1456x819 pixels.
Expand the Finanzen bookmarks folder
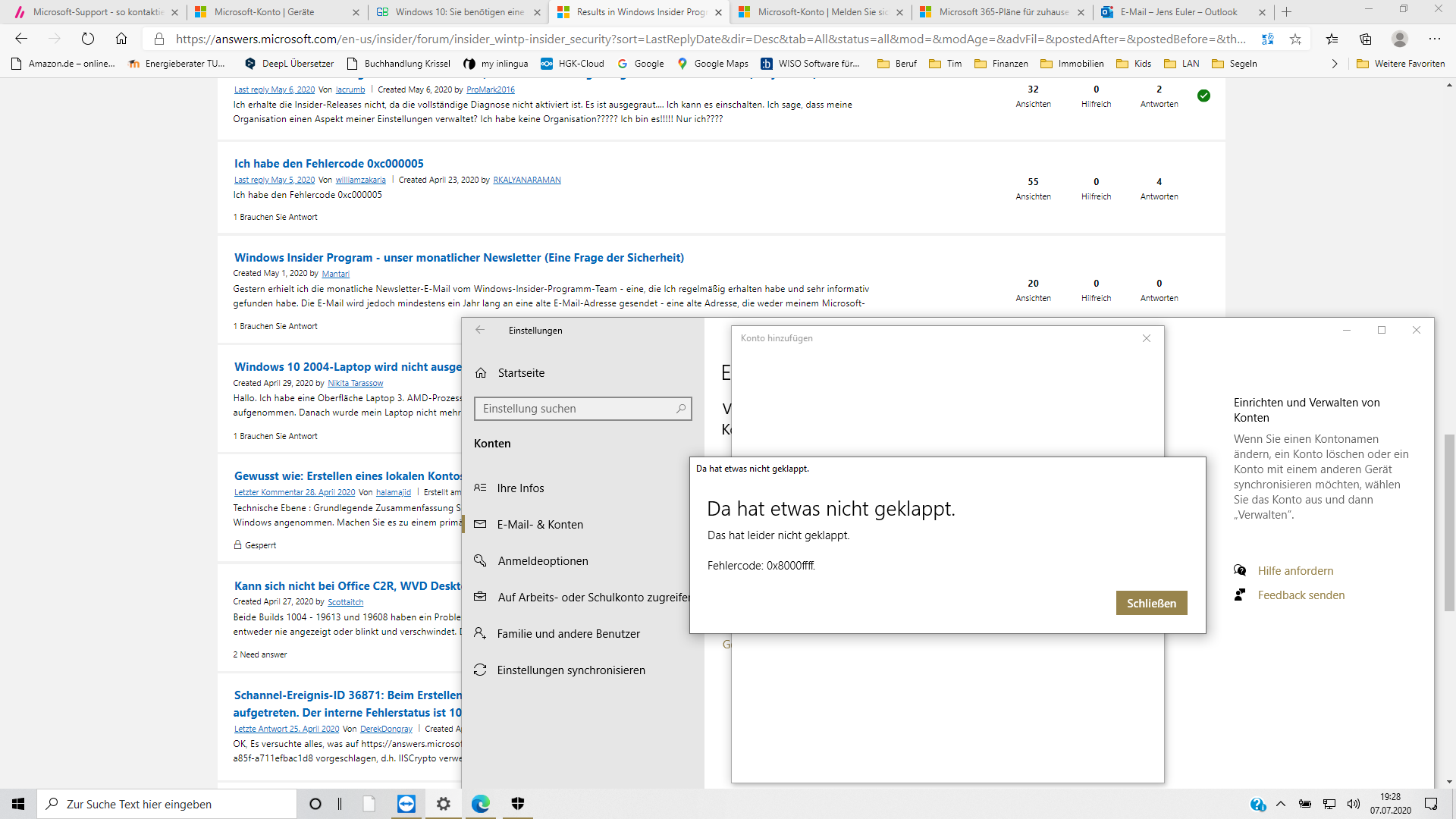click(x=1001, y=64)
